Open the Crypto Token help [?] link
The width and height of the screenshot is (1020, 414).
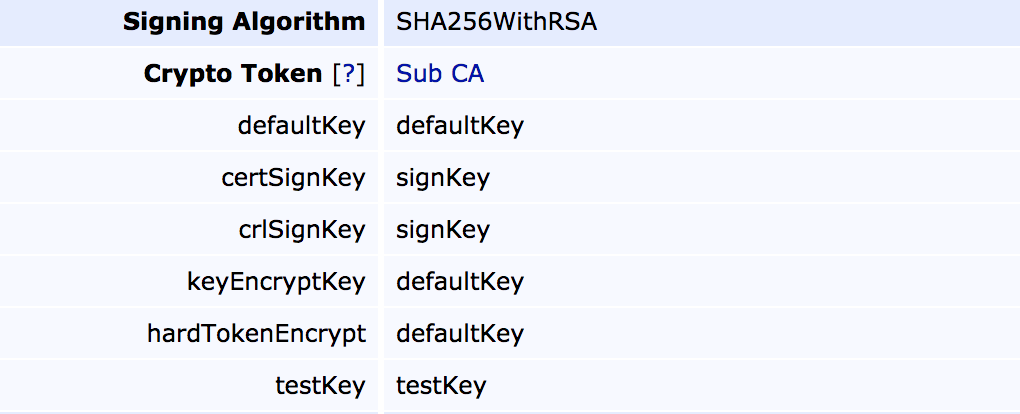click(x=350, y=74)
